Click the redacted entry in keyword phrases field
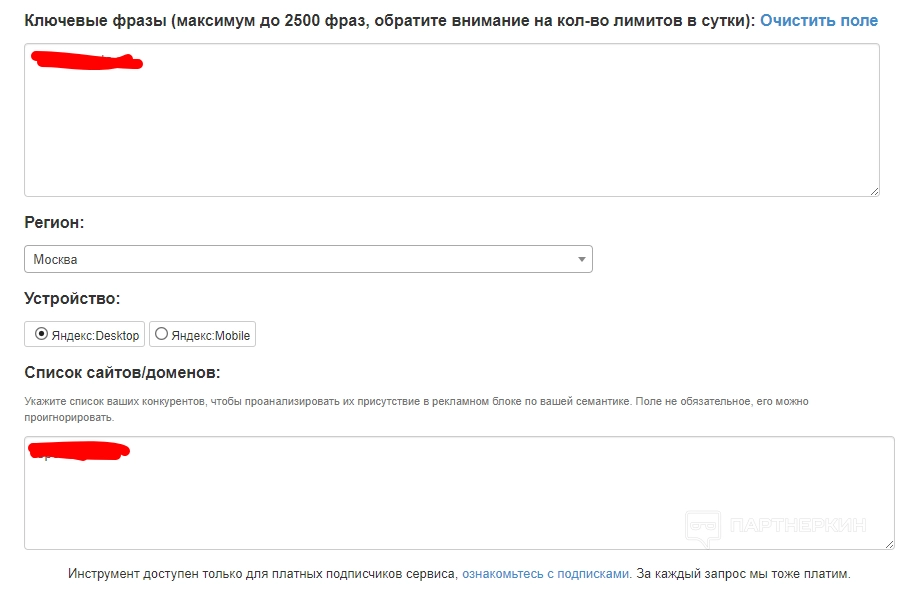The width and height of the screenshot is (917, 601). [87, 62]
